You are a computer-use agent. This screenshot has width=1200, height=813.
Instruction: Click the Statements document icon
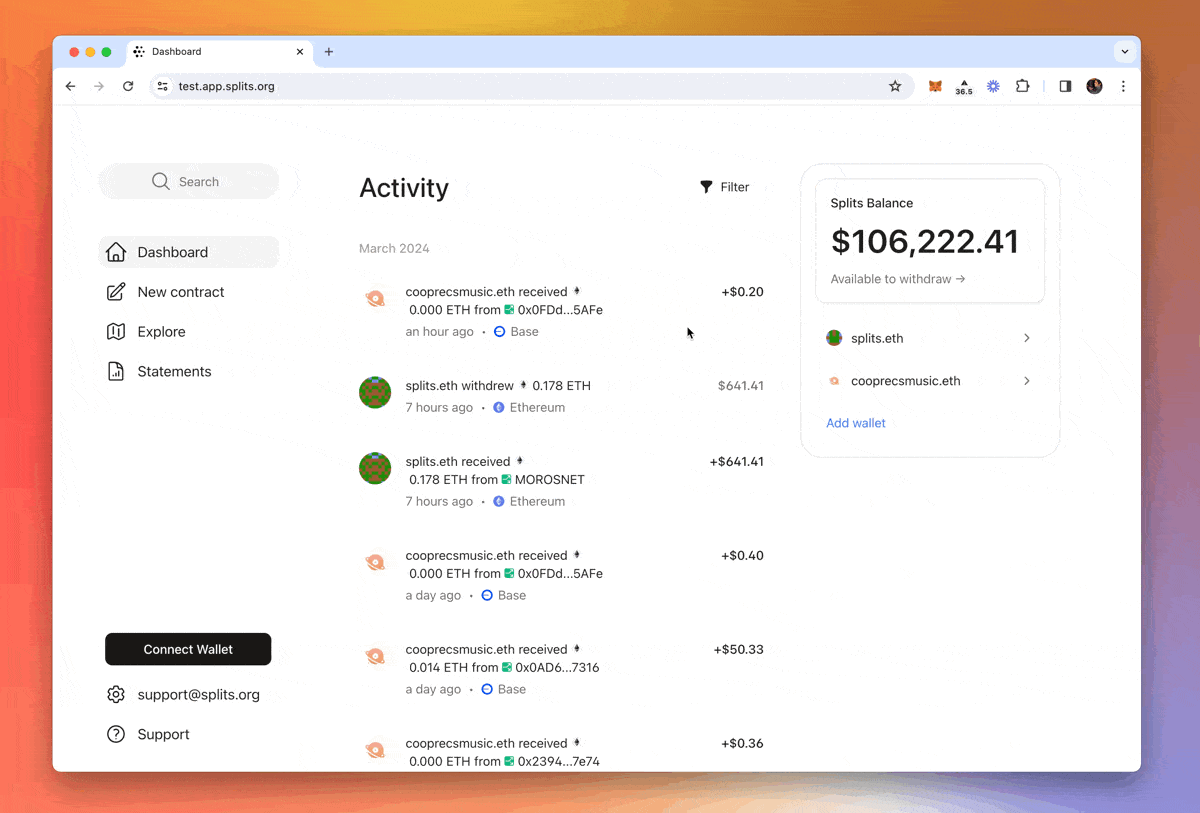click(116, 371)
